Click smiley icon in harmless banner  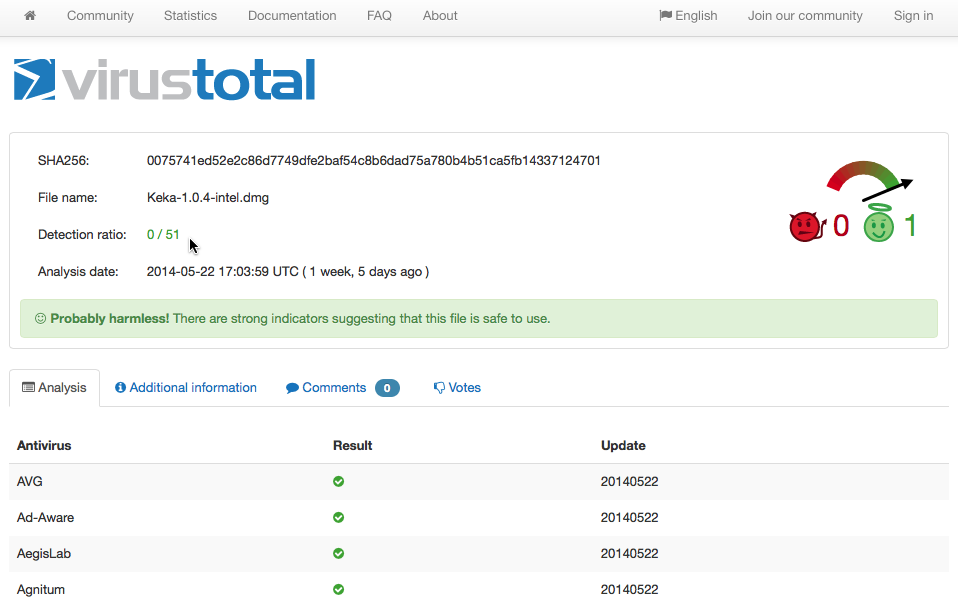coord(40,318)
